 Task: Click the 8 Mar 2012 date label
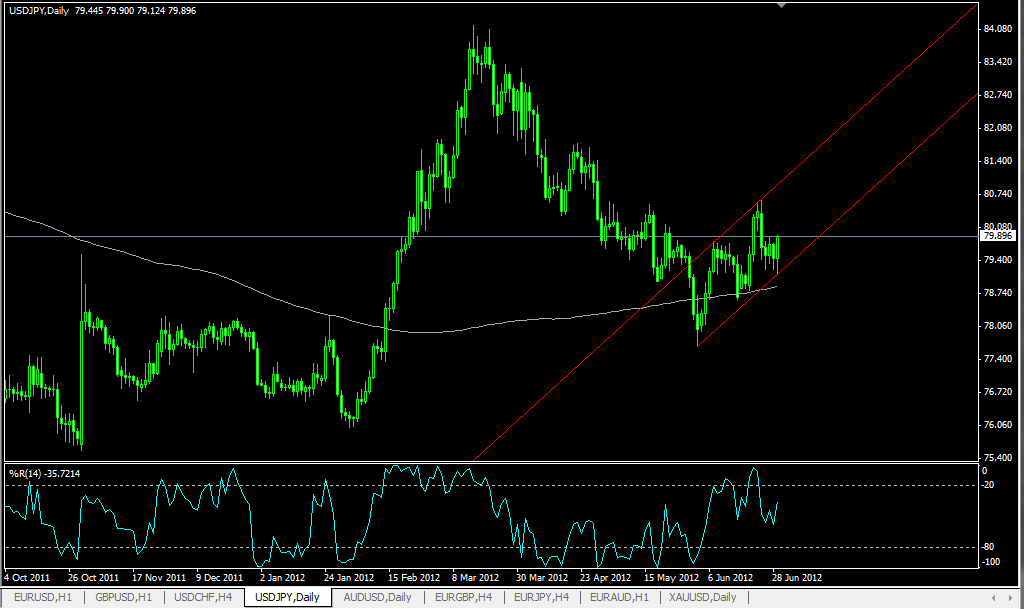pyautogui.click(x=475, y=578)
